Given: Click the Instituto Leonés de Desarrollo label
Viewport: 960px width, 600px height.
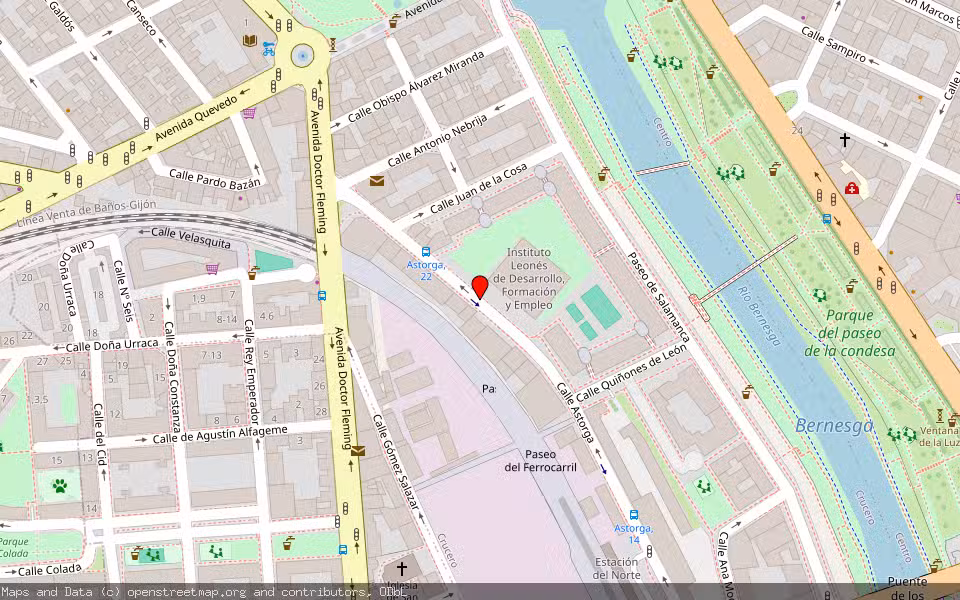Looking at the screenshot, I should point(537,278).
